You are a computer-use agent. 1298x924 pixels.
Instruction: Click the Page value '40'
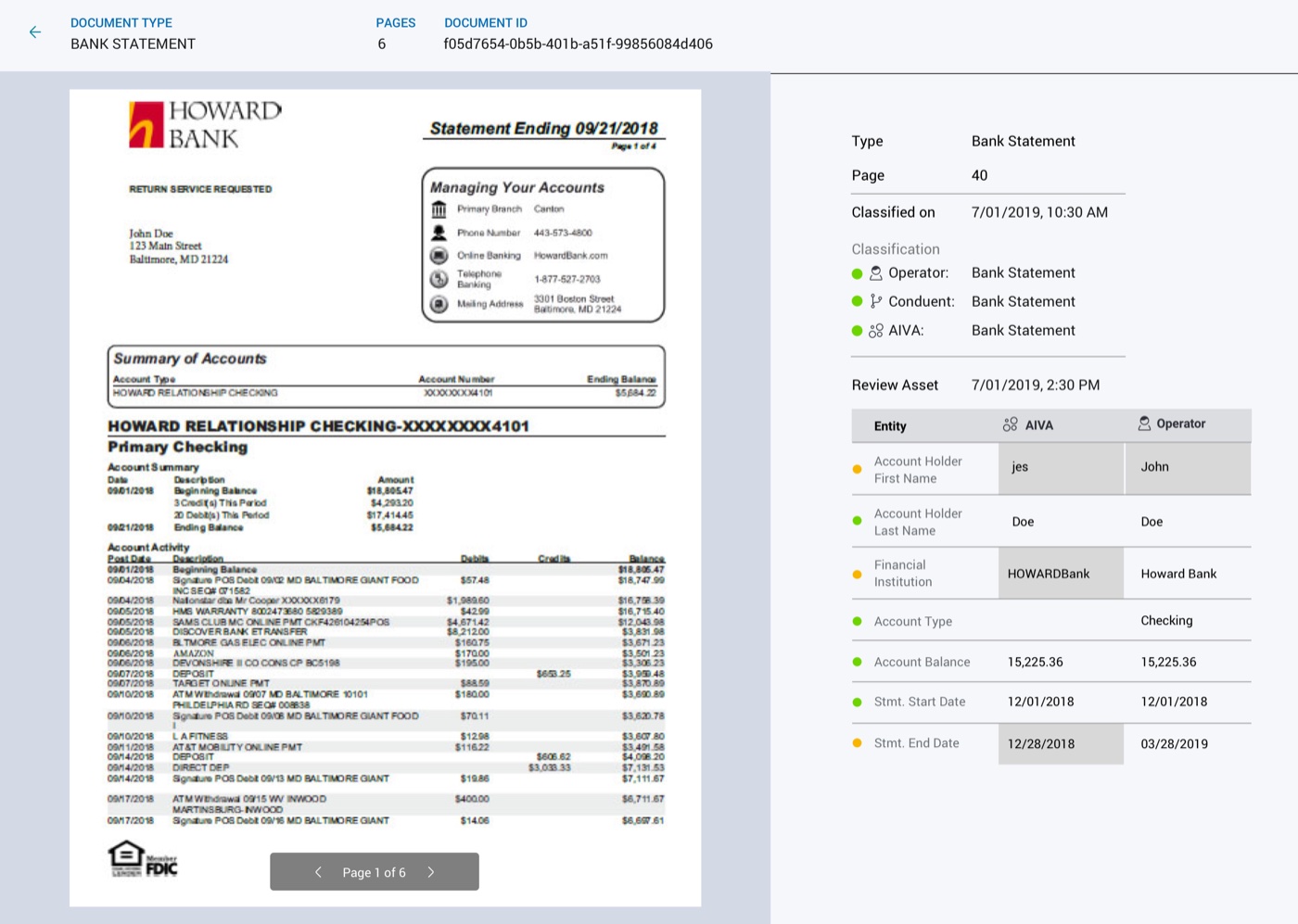tap(979, 175)
